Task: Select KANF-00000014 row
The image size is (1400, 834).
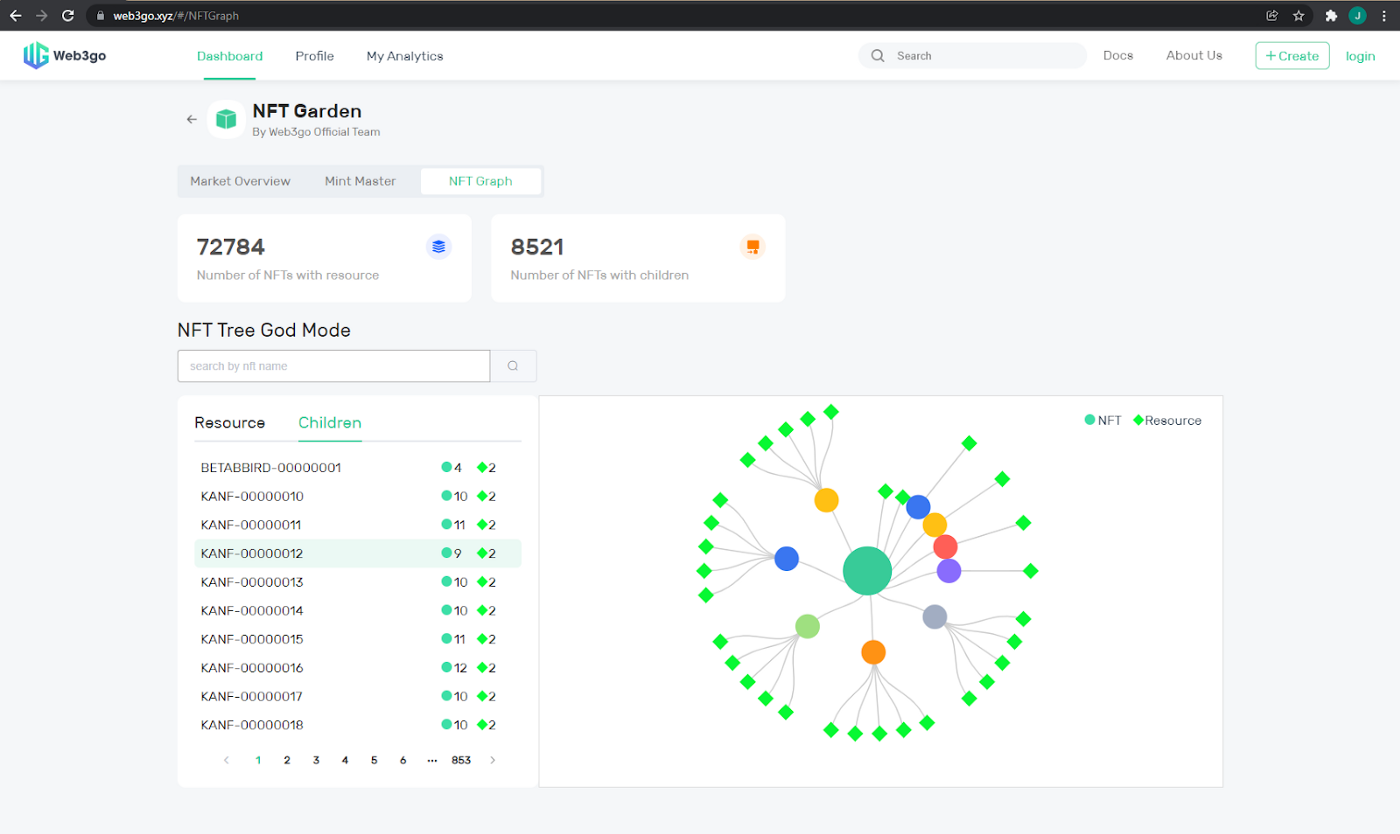Action: coord(357,610)
